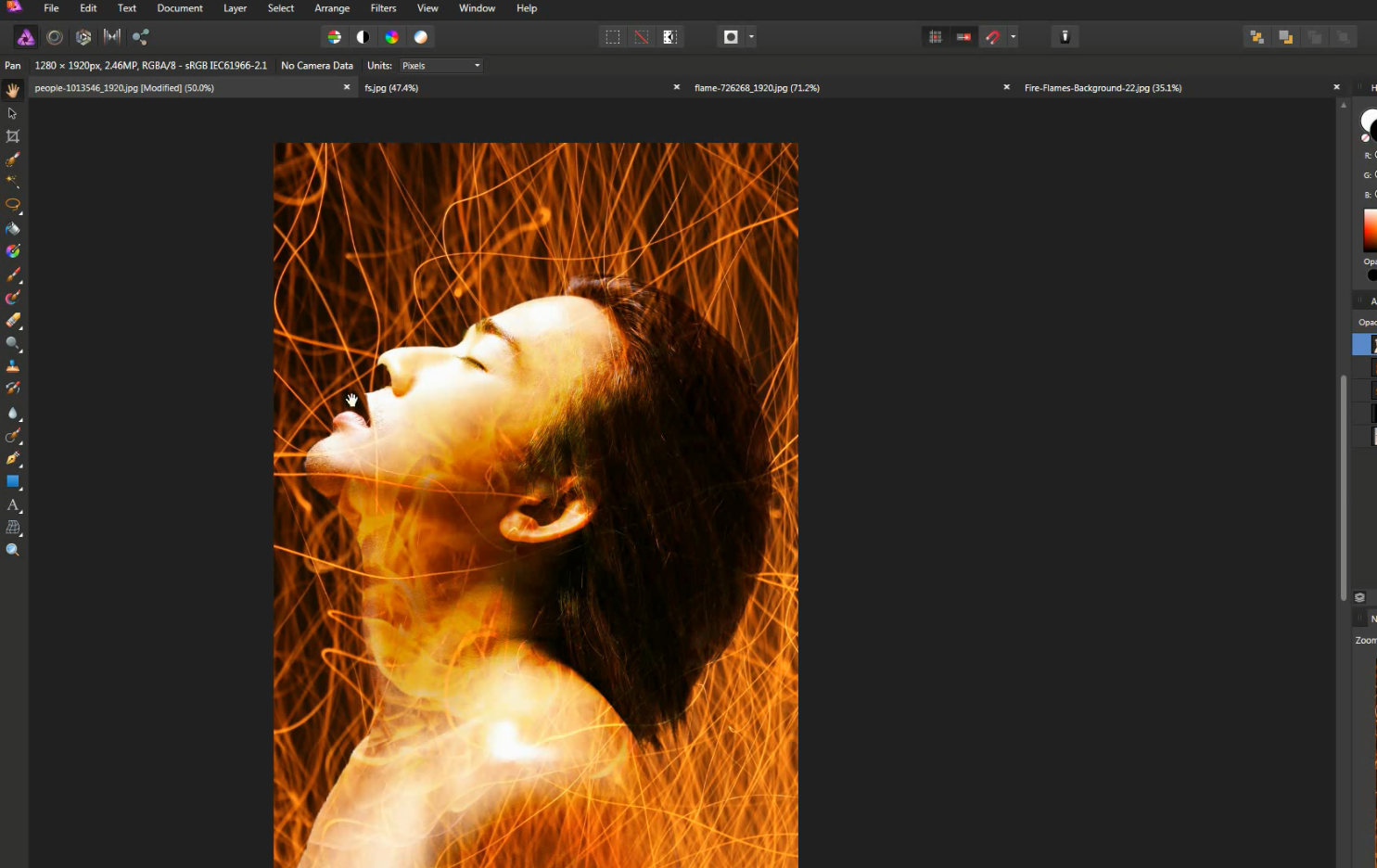This screenshot has width=1377, height=868.
Task: Switch to flame-726268_1920.jpg tab
Action: (757, 88)
